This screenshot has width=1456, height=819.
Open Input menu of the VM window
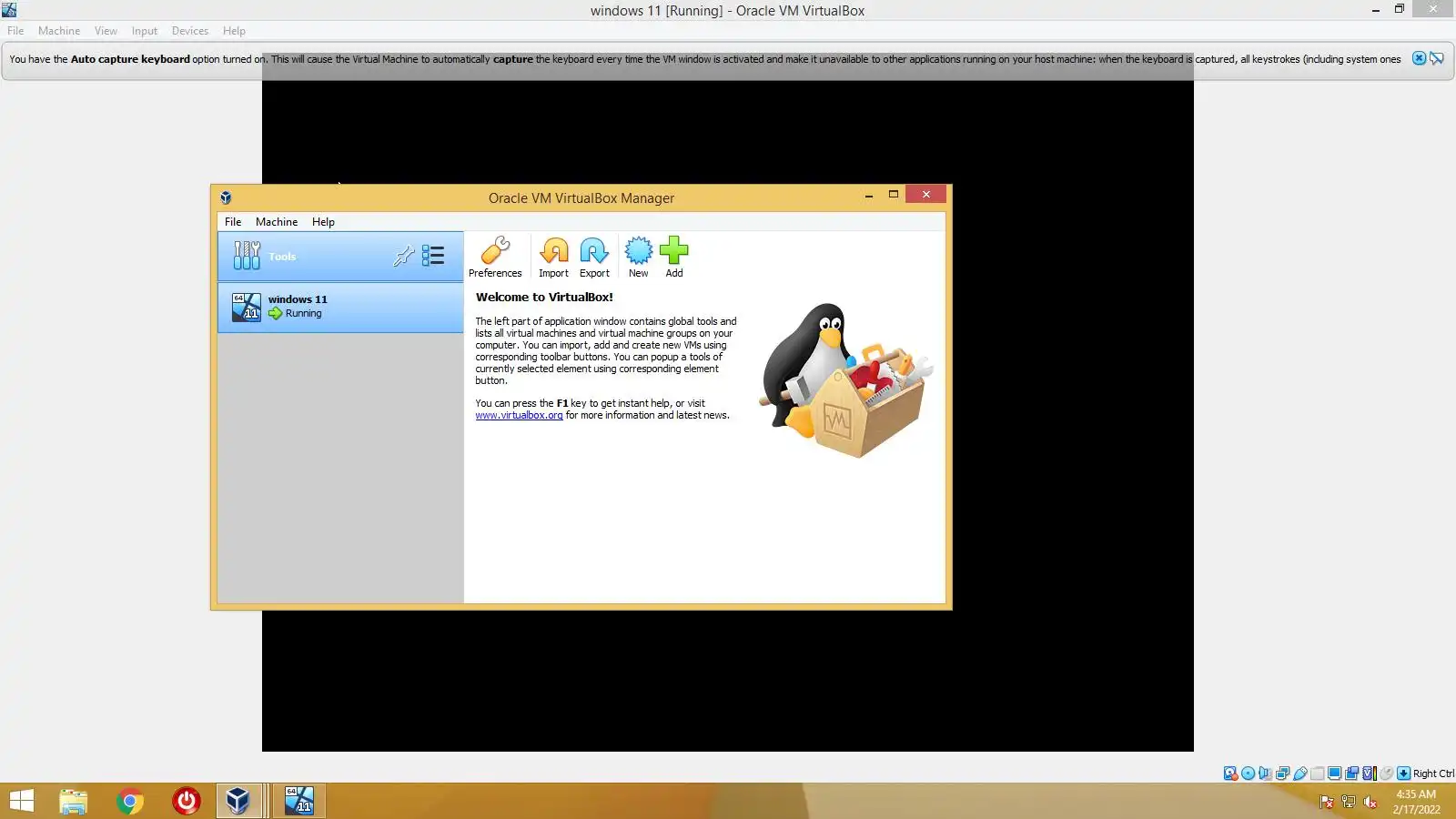coord(144,31)
